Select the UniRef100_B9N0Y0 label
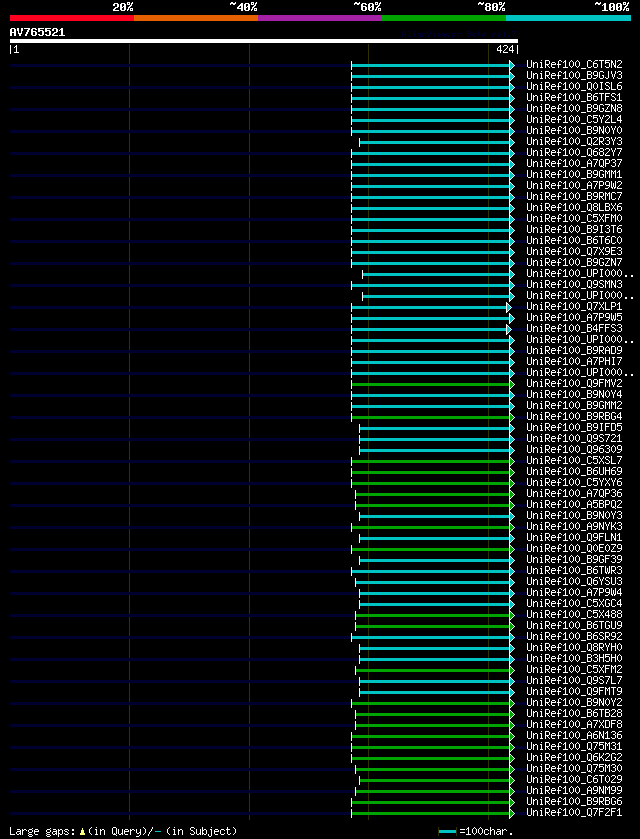This screenshot has width=640, height=839. (x=574, y=131)
